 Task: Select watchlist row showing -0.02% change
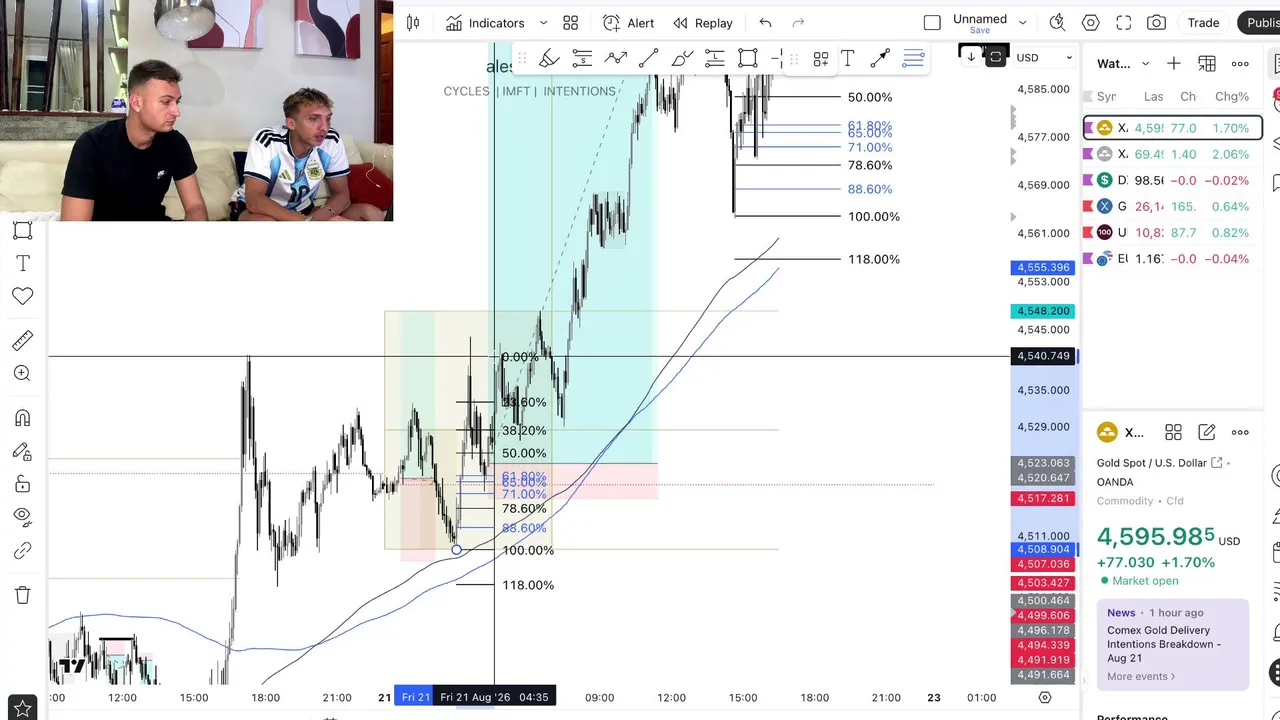point(1173,180)
